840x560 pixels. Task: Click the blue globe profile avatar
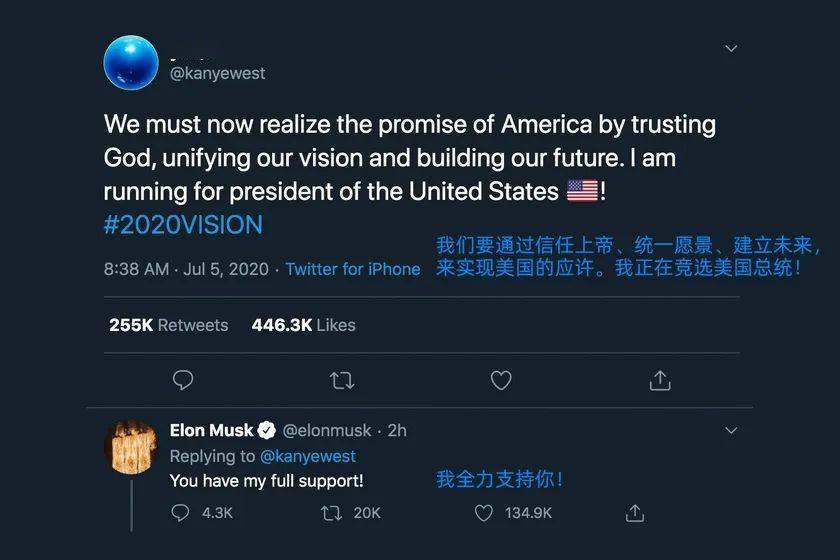pos(131,62)
